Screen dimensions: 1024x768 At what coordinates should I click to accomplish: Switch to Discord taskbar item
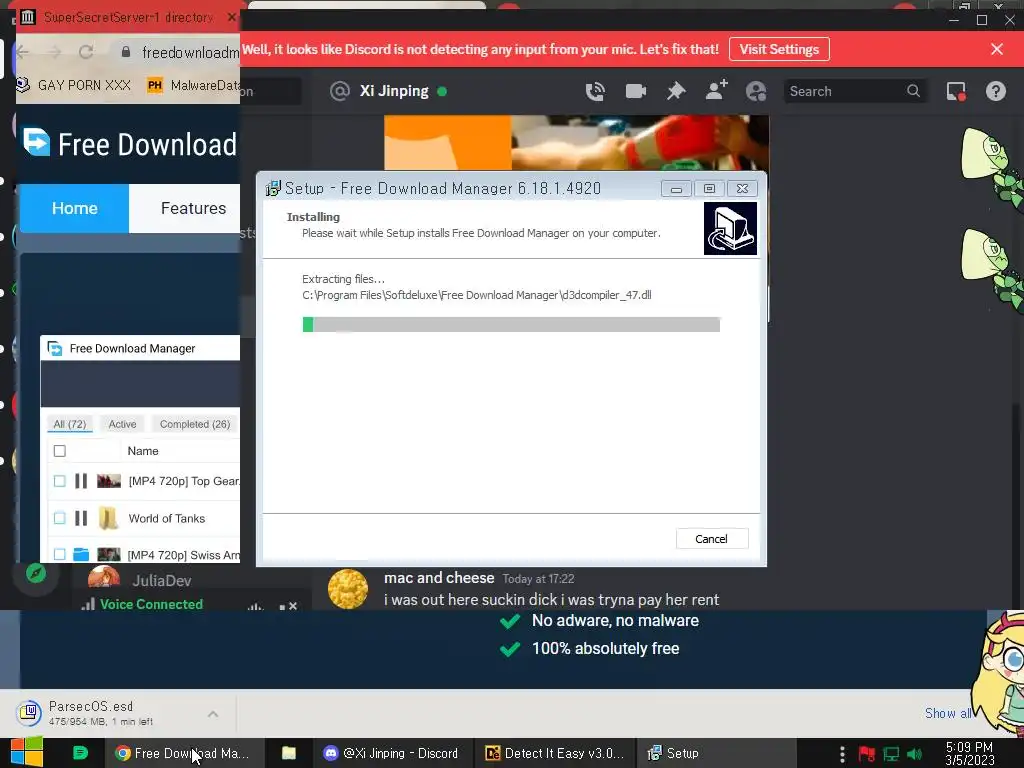tap(392, 753)
